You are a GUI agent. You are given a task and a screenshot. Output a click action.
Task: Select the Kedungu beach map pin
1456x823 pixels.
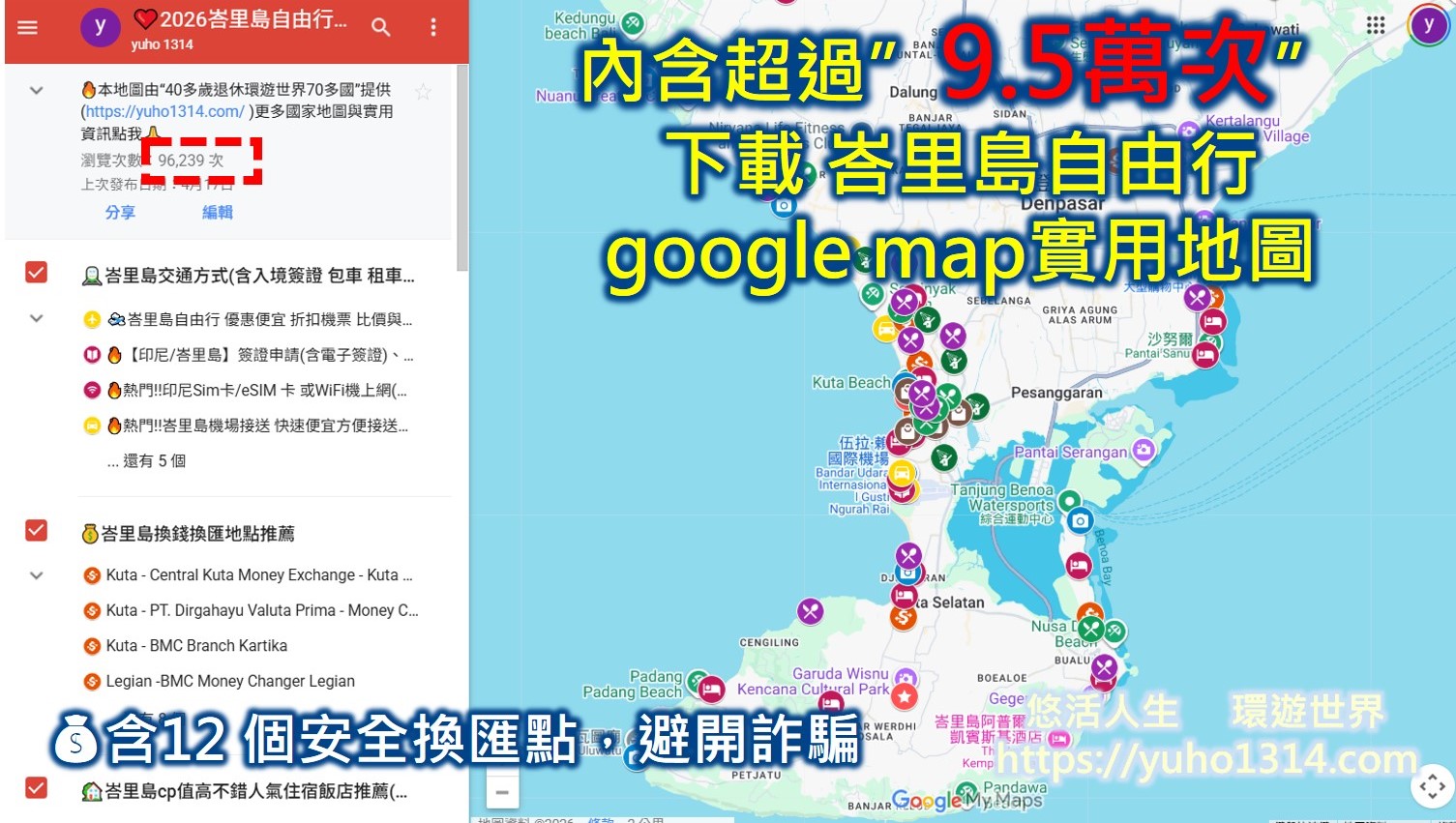pos(632,22)
